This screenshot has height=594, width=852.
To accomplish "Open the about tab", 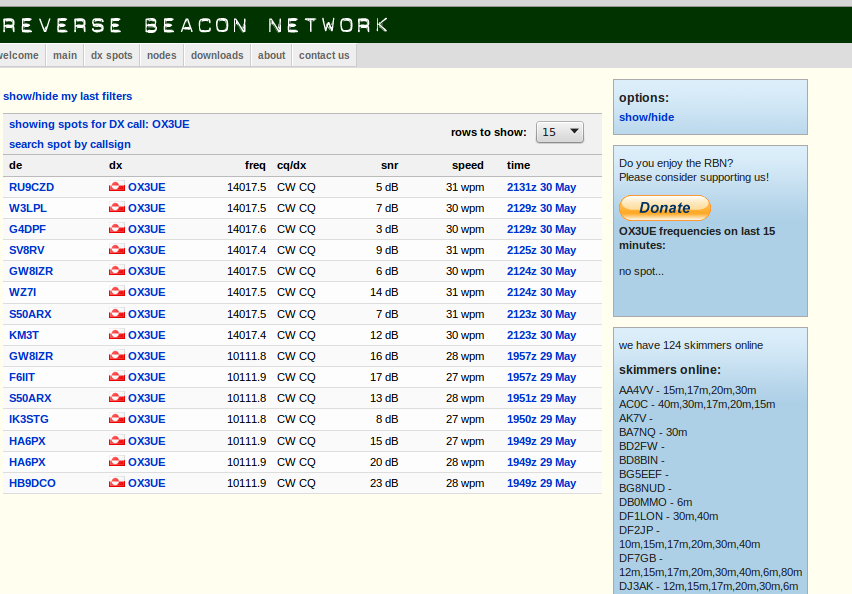I will tap(271, 55).
